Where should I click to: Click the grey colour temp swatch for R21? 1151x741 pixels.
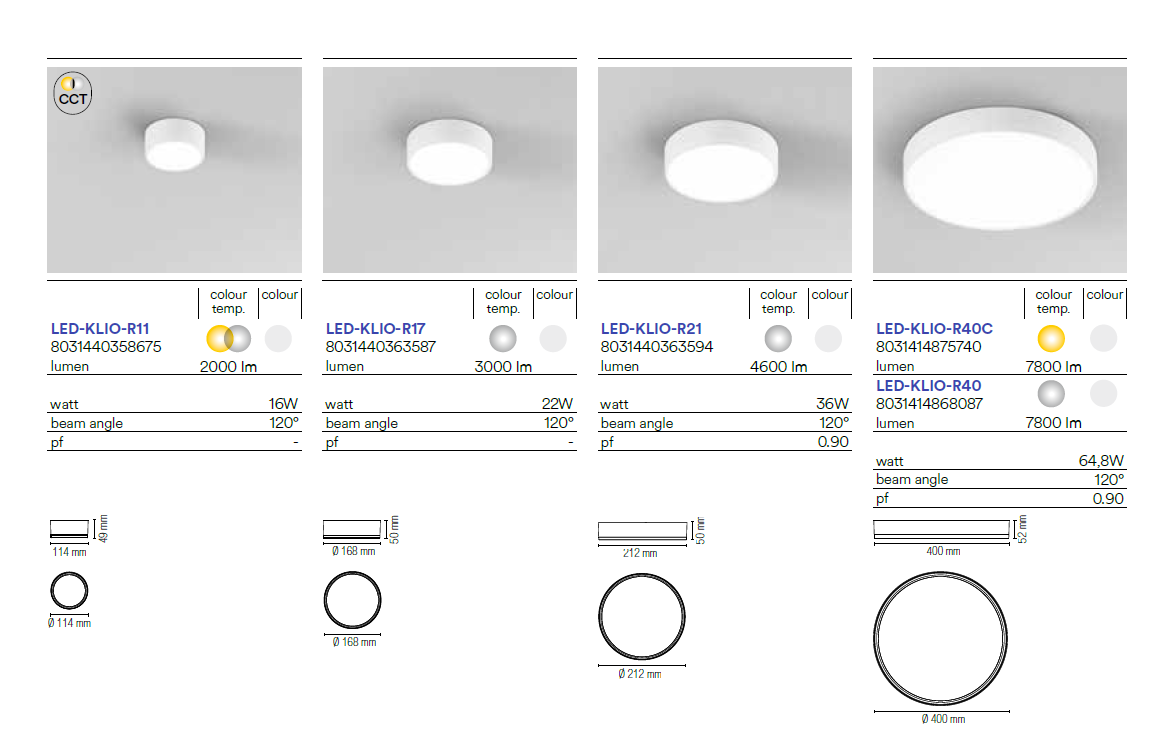tap(778, 339)
